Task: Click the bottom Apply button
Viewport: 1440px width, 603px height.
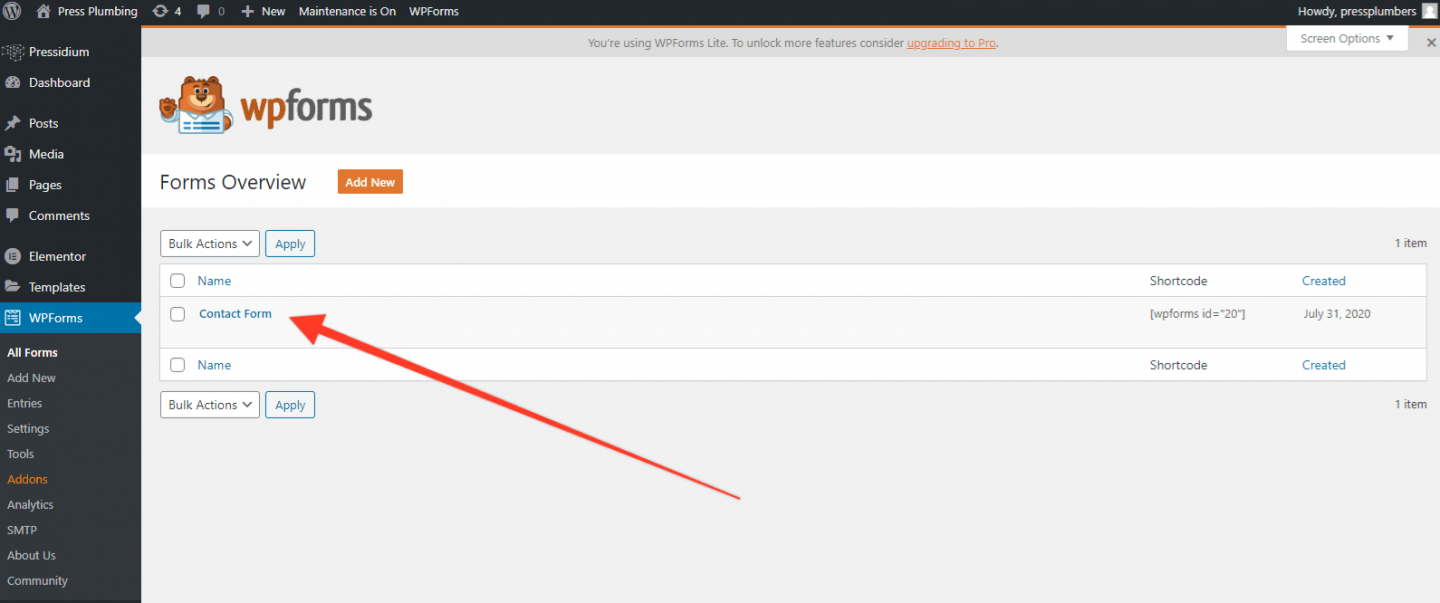Action: (x=290, y=405)
